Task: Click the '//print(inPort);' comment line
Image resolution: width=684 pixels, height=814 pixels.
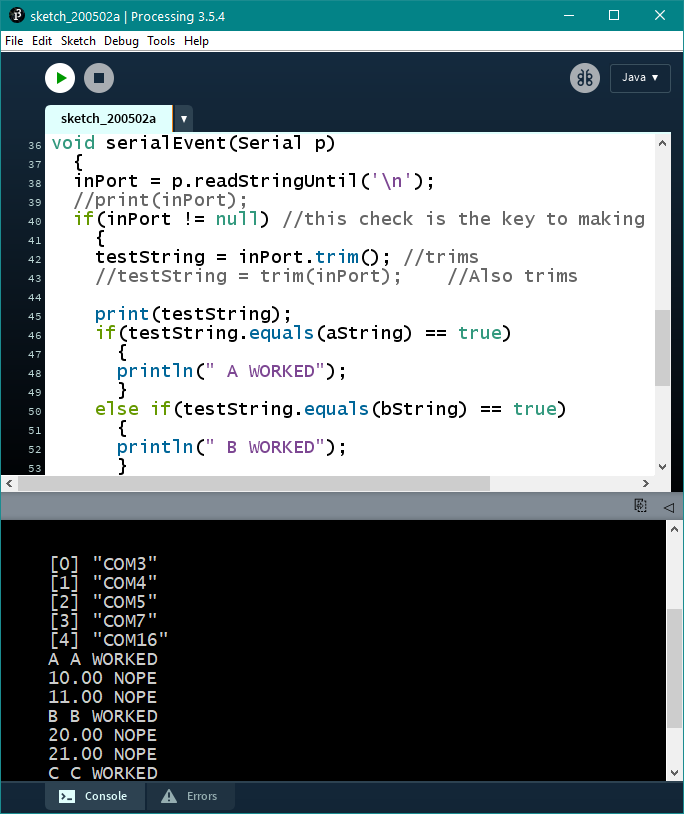Action: (x=160, y=200)
